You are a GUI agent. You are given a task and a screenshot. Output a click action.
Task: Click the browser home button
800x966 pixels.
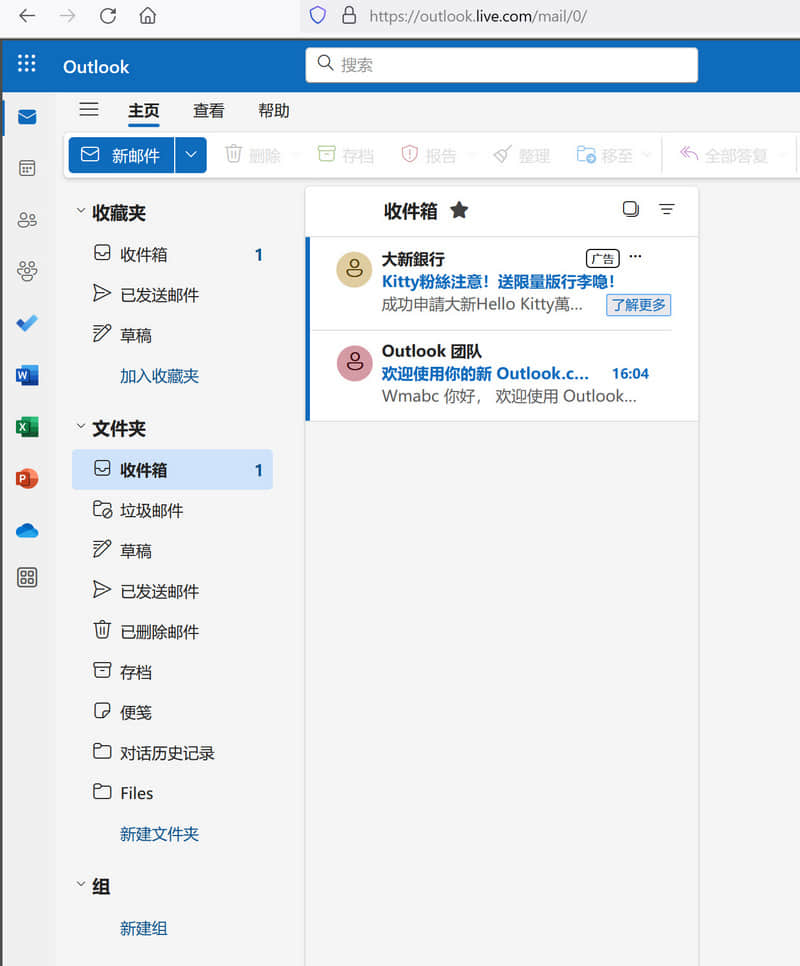click(148, 15)
